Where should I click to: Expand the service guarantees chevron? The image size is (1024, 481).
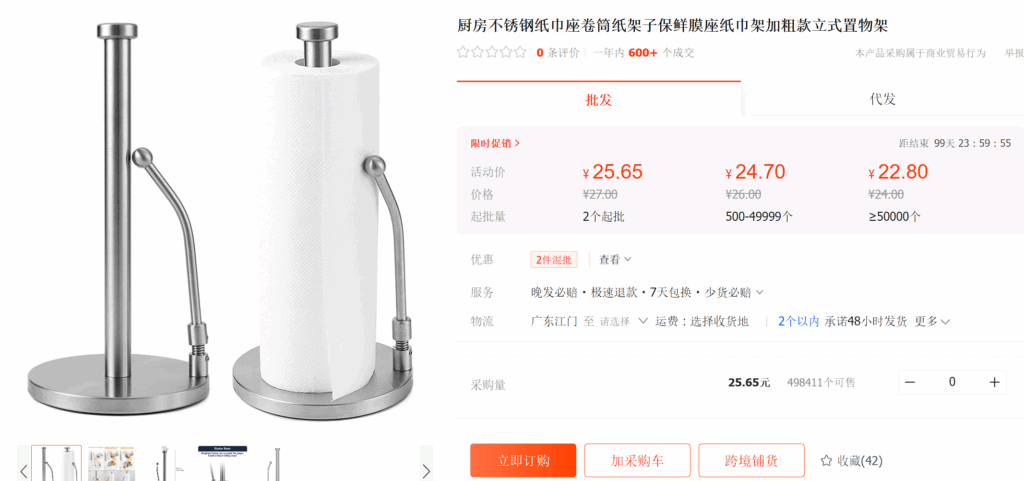click(759, 293)
